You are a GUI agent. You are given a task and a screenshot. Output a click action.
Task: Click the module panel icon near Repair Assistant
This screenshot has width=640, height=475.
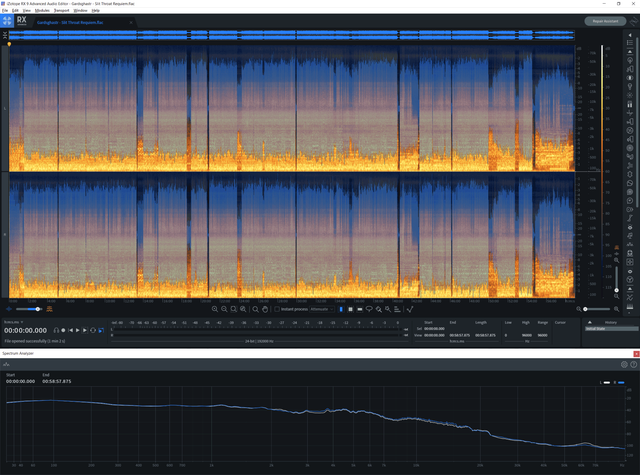(x=633, y=21)
